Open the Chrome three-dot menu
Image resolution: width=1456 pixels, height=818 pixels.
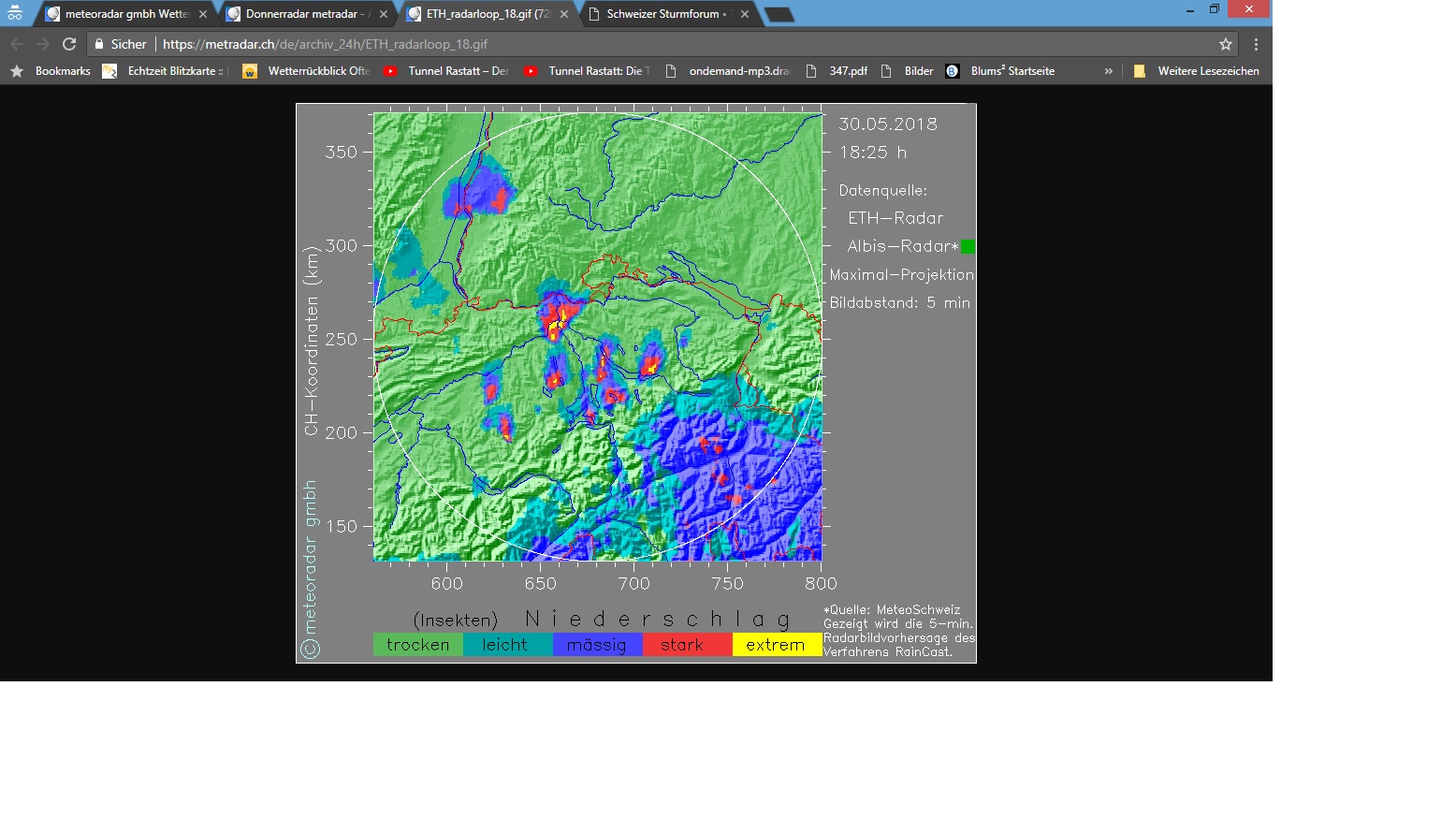click(1256, 44)
